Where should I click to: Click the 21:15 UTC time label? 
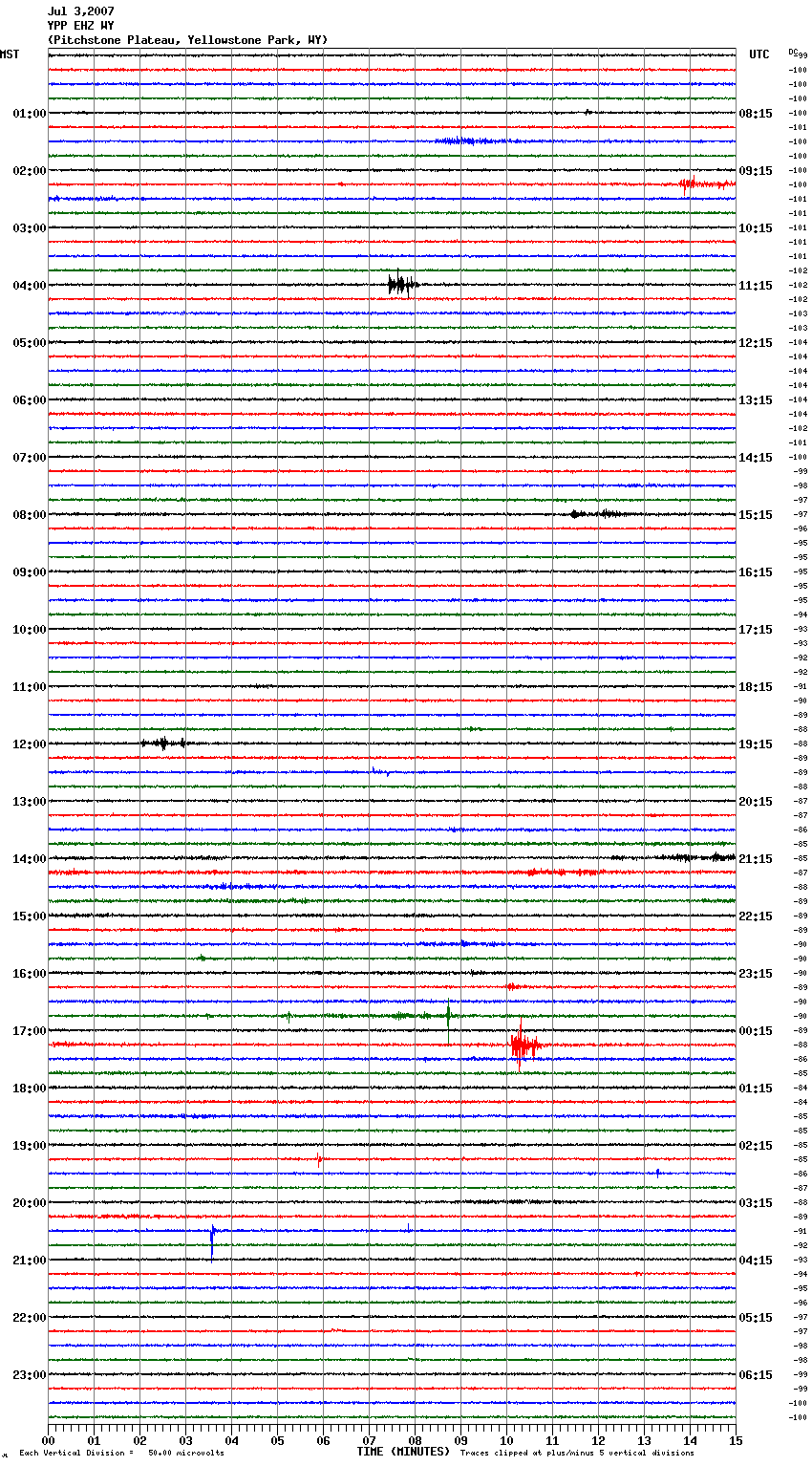click(x=756, y=859)
